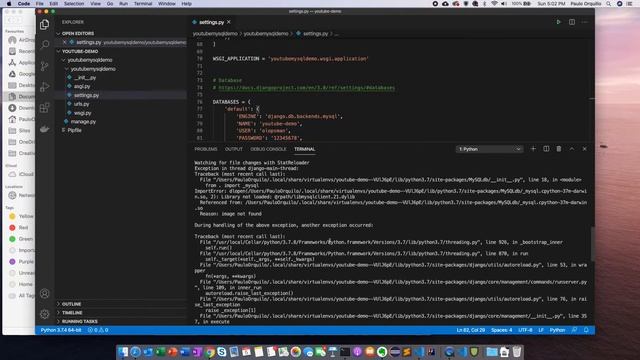Screen dimensions: 640x360
Task: Kill the terminal with trash icon
Action: (559, 149)
